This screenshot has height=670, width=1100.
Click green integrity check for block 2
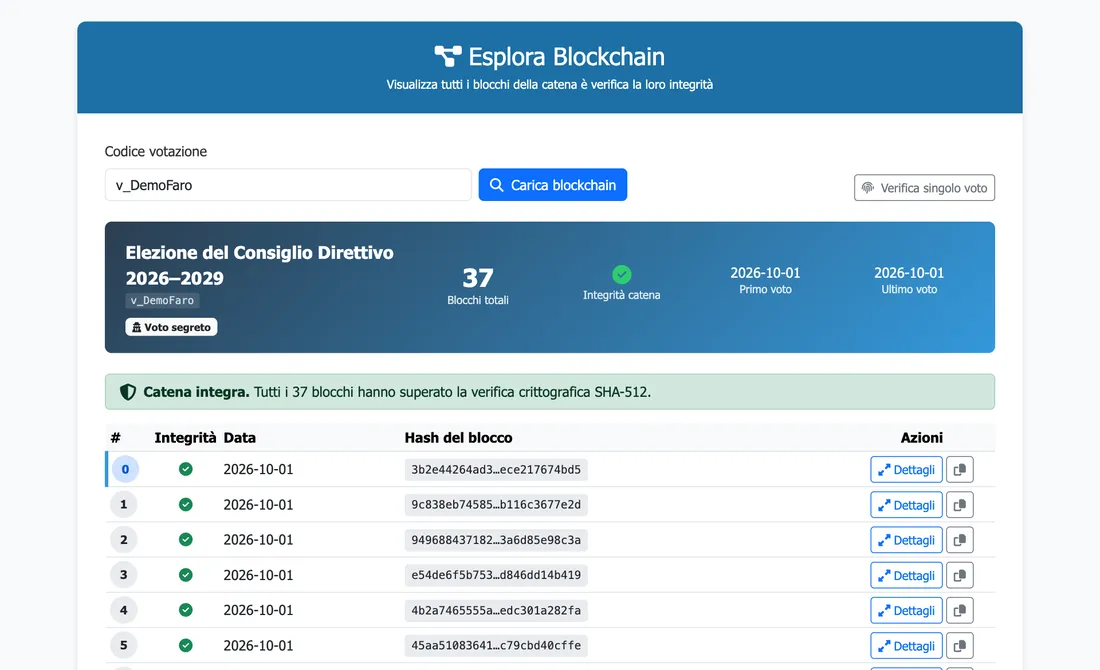tap(185, 540)
